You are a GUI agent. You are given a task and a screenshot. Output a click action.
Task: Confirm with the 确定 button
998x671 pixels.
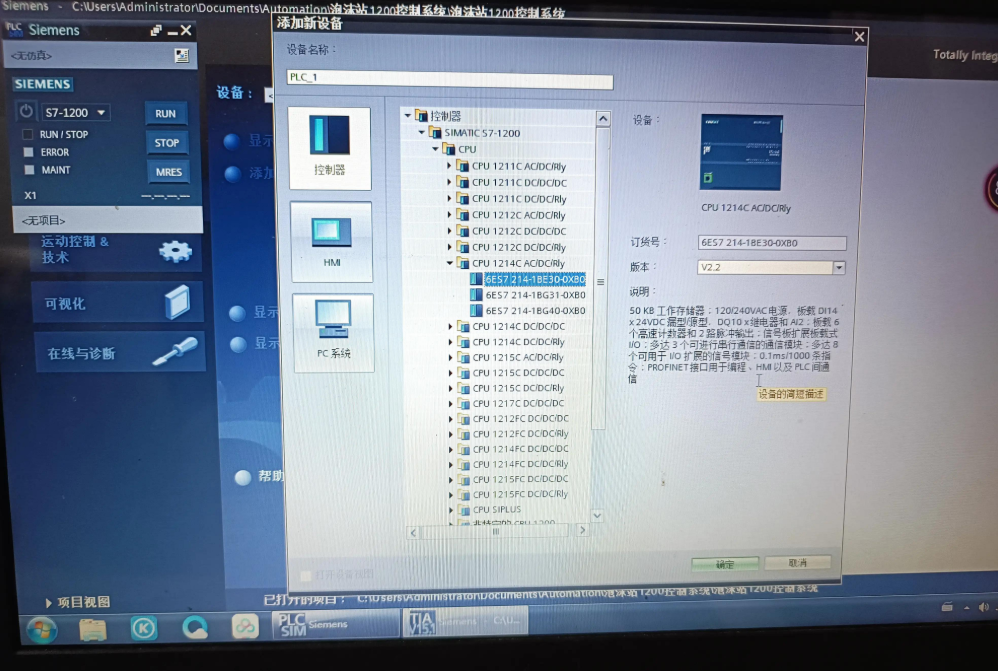pyautogui.click(x=725, y=564)
